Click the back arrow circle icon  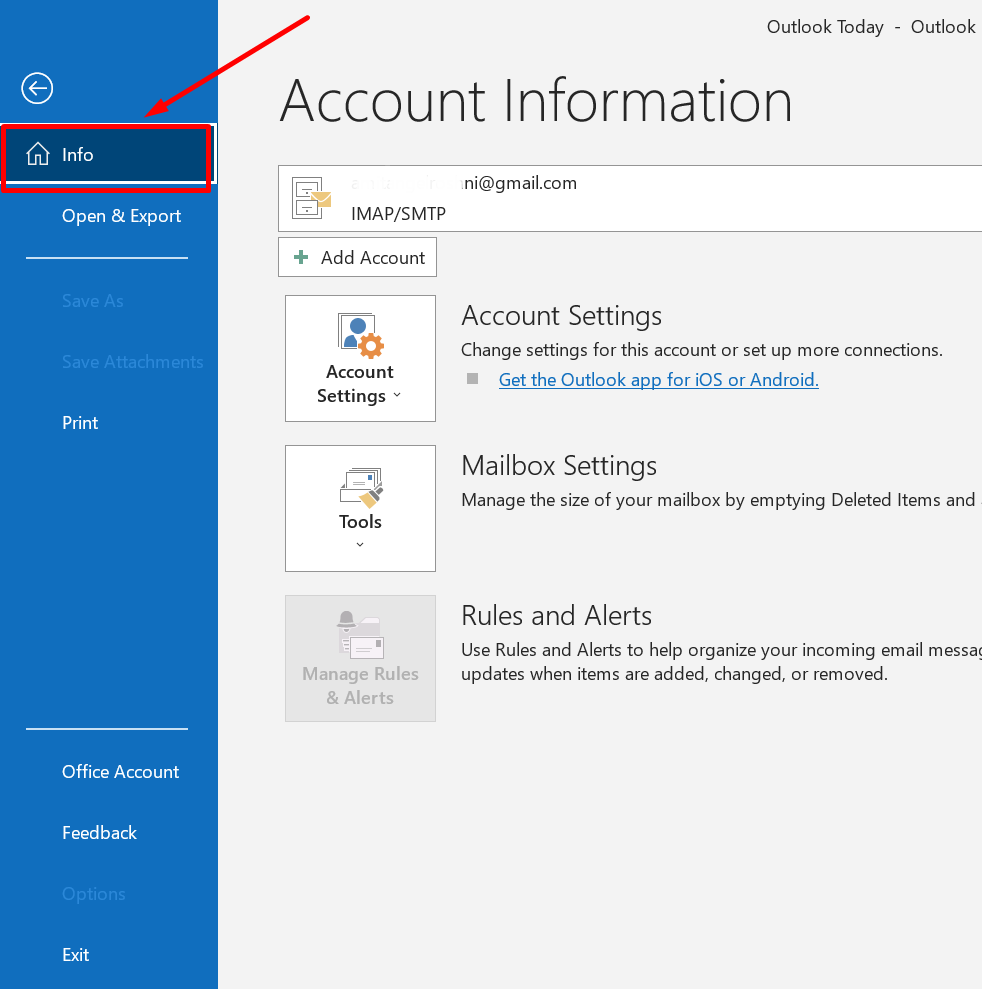[37, 88]
